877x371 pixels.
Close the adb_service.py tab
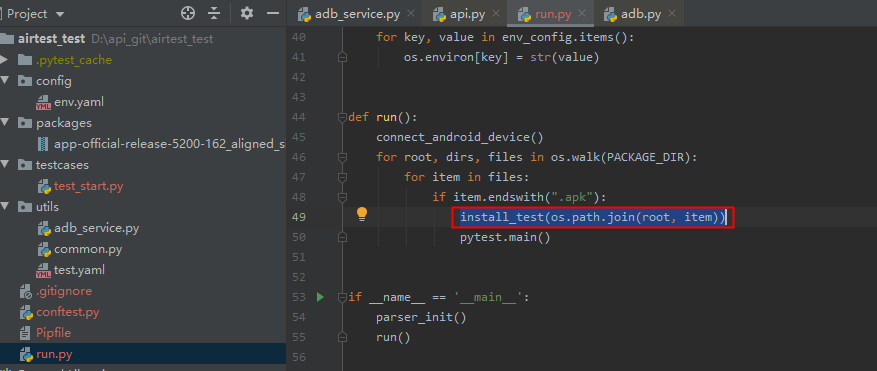click(x=411, y=13)
